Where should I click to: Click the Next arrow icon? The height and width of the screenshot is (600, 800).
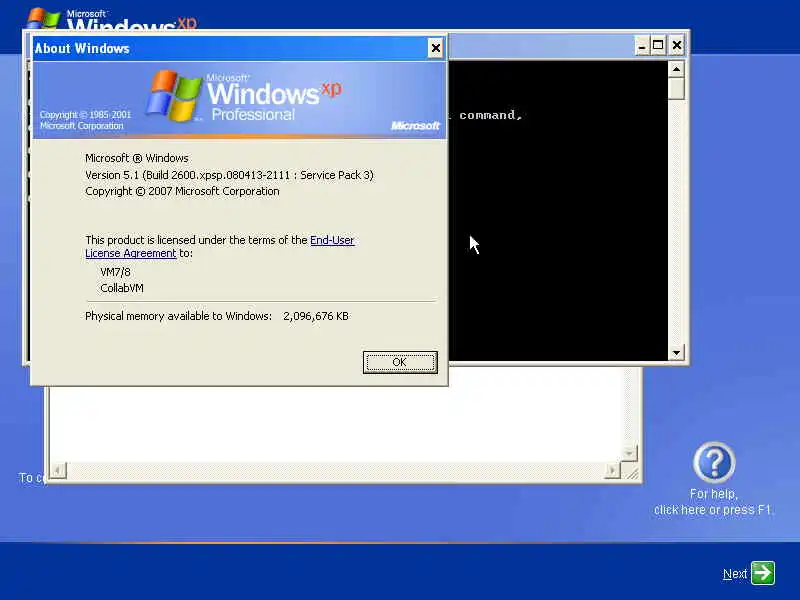click(x=763, y=573)
